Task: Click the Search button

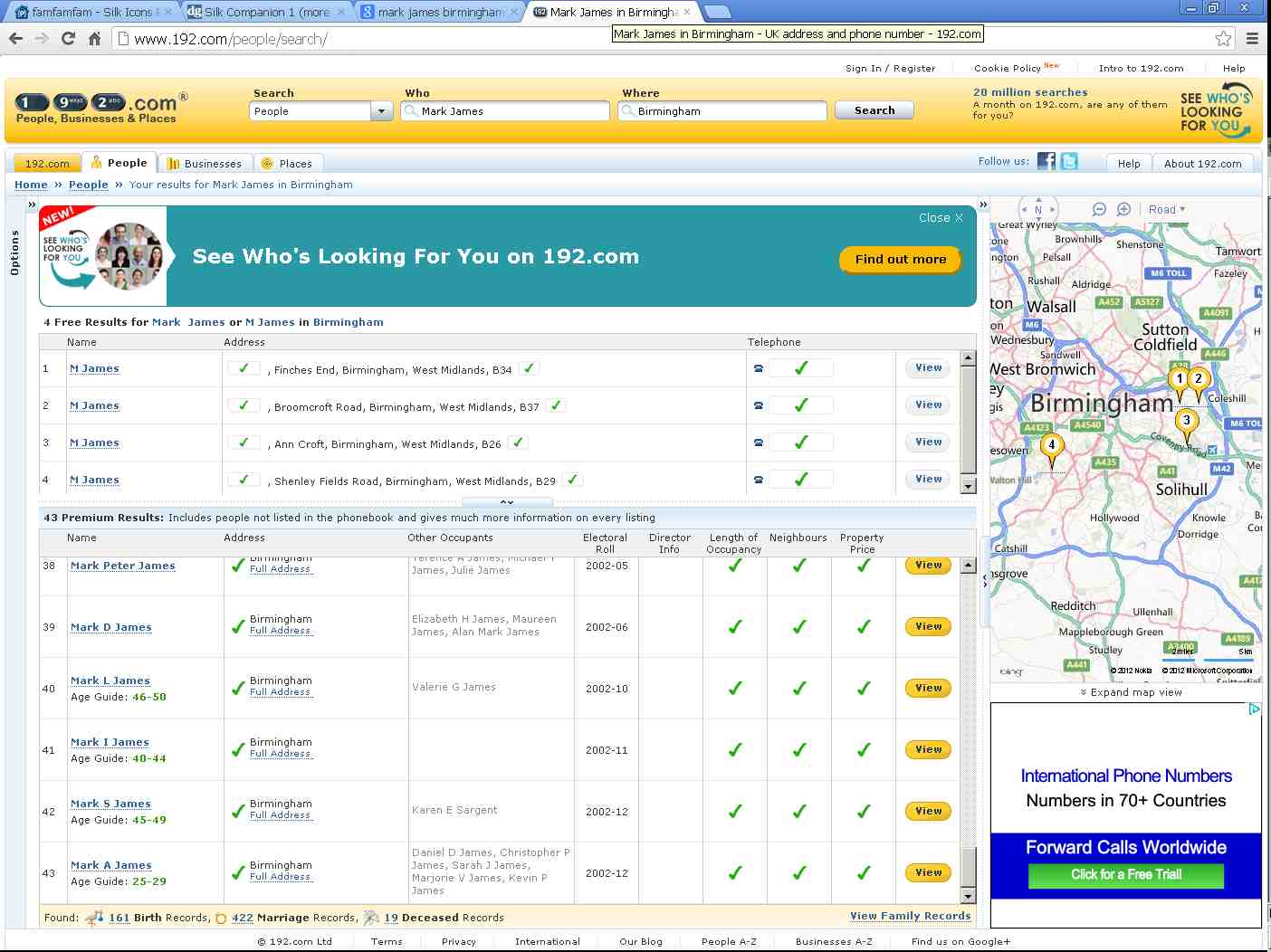Action: [x=874, y=110]
